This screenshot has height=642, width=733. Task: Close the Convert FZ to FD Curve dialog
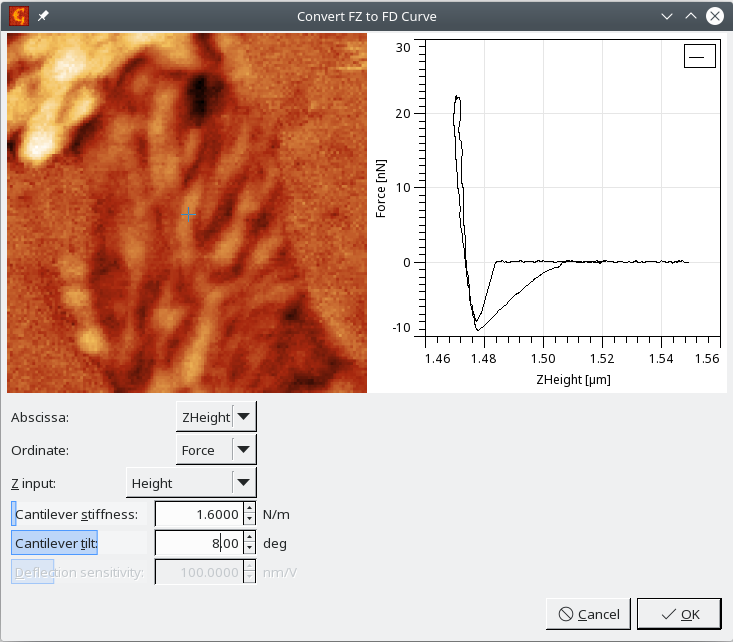715,16
